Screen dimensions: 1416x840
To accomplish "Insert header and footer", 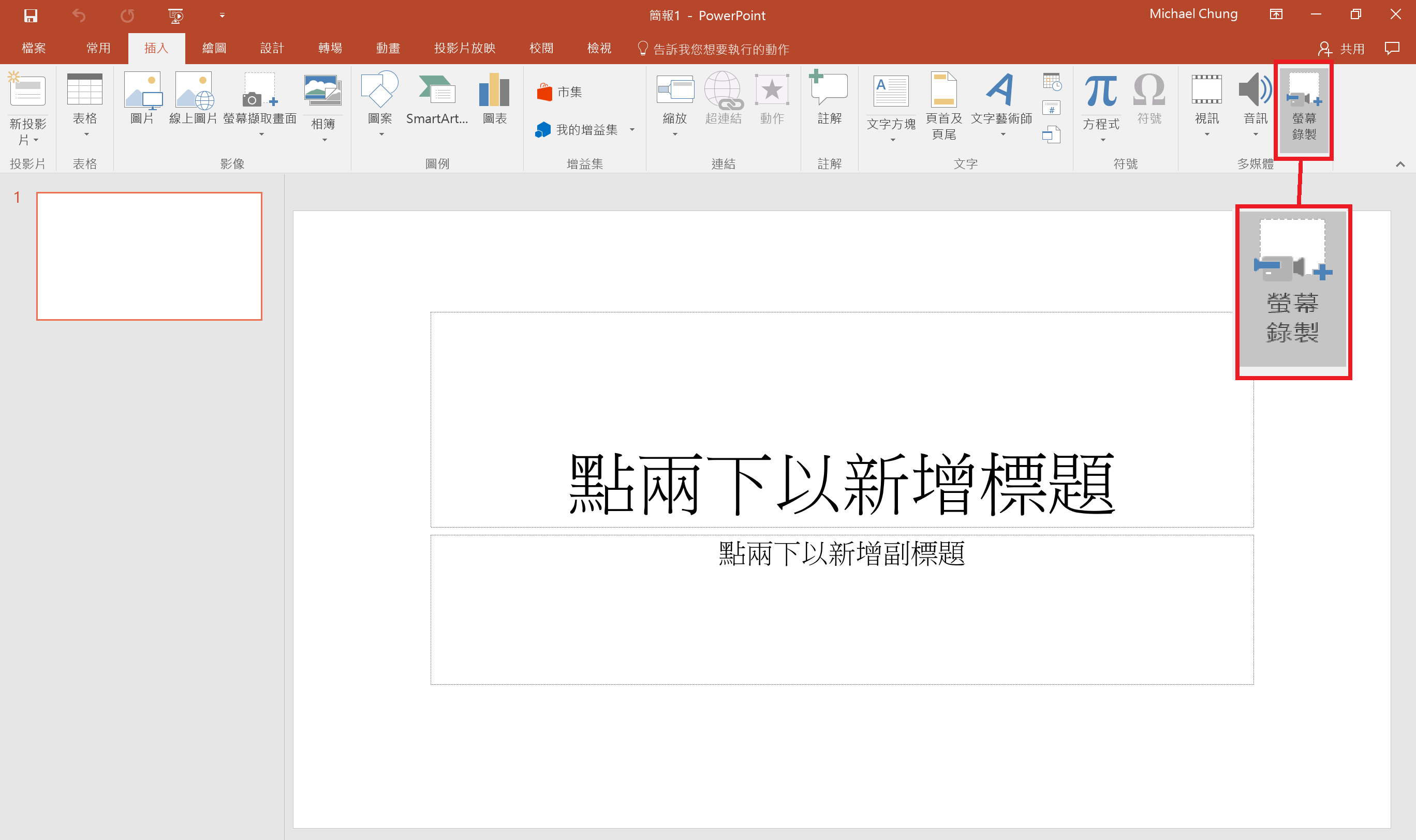I will click(942, 108).
